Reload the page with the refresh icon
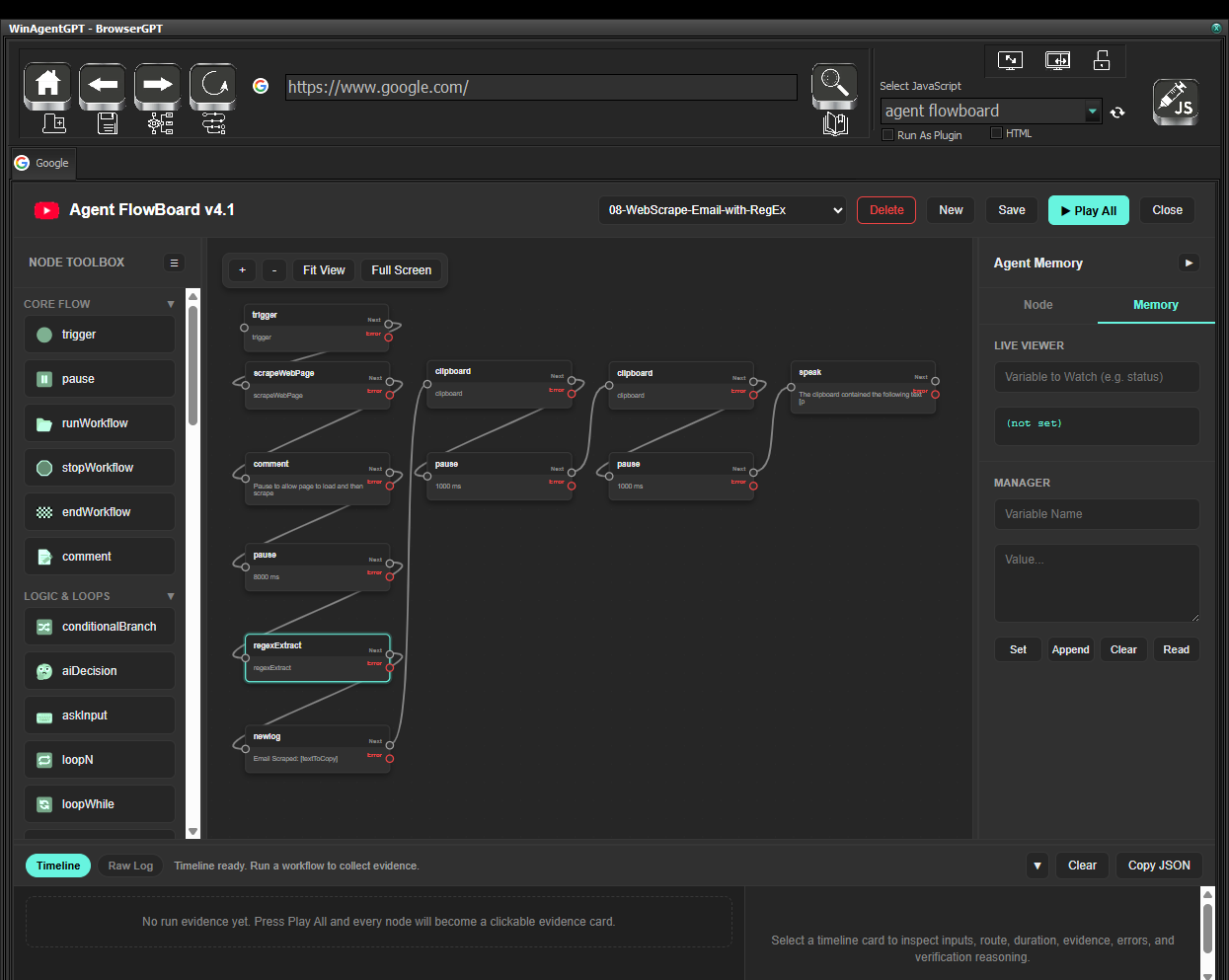This screenshot has width=1229, height=980. [x=213, y=86]
